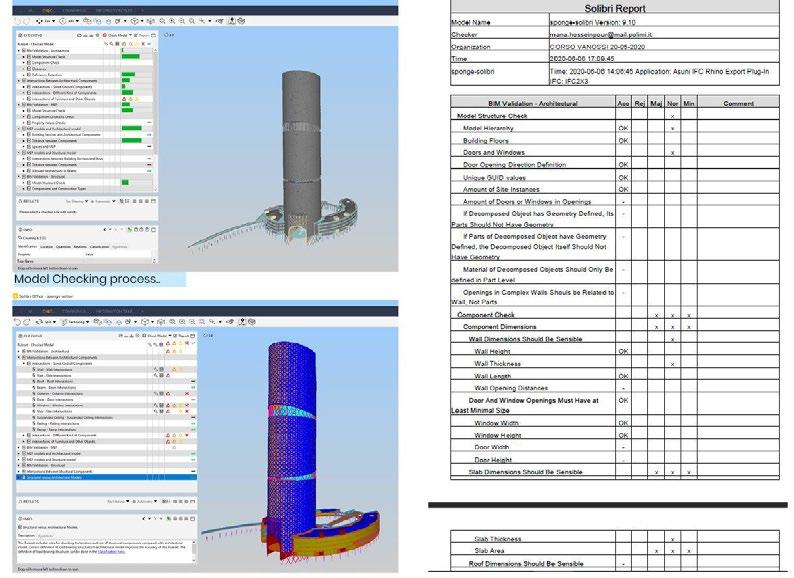Image resolution: width=794 pixels, height=578 pixels.
Task: Click the undo view arrow in lower Solibri toolbar
Action: point(17,322)
